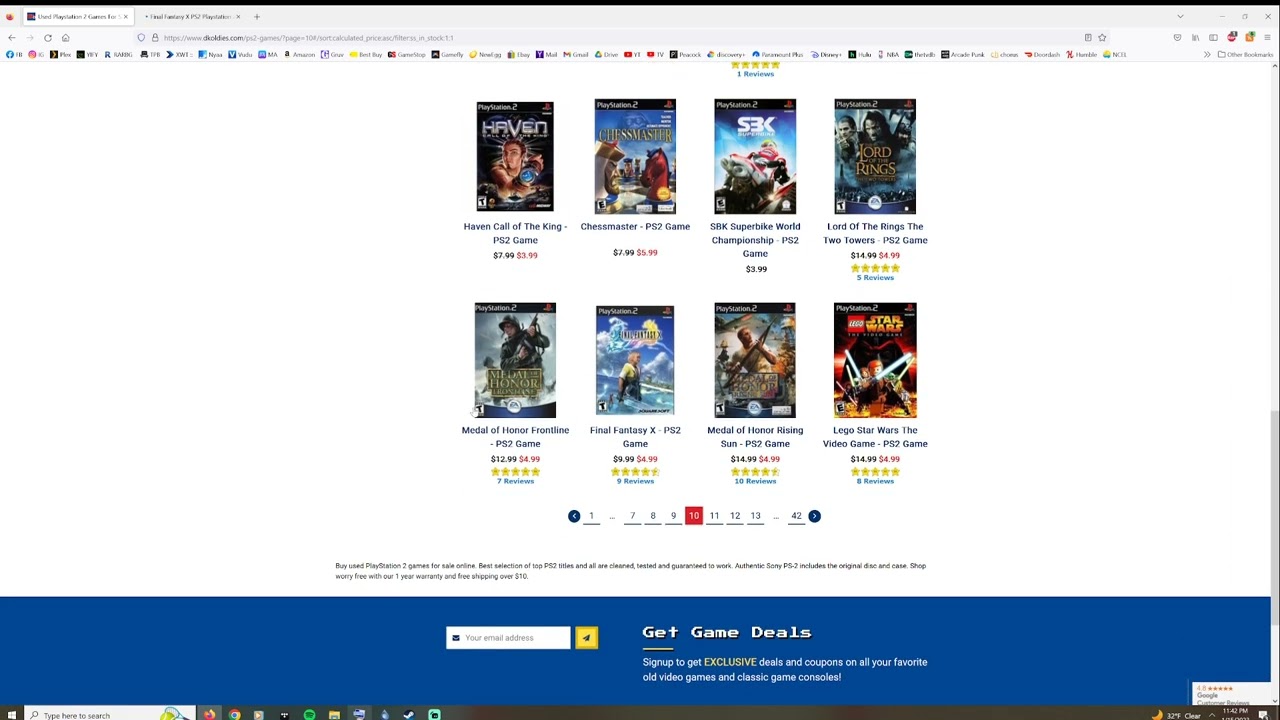Image resolution: width=1280 pixels, height=720 pixels.
Task: Bookmark this page with star icon
Action: [x=1102, y=38]
